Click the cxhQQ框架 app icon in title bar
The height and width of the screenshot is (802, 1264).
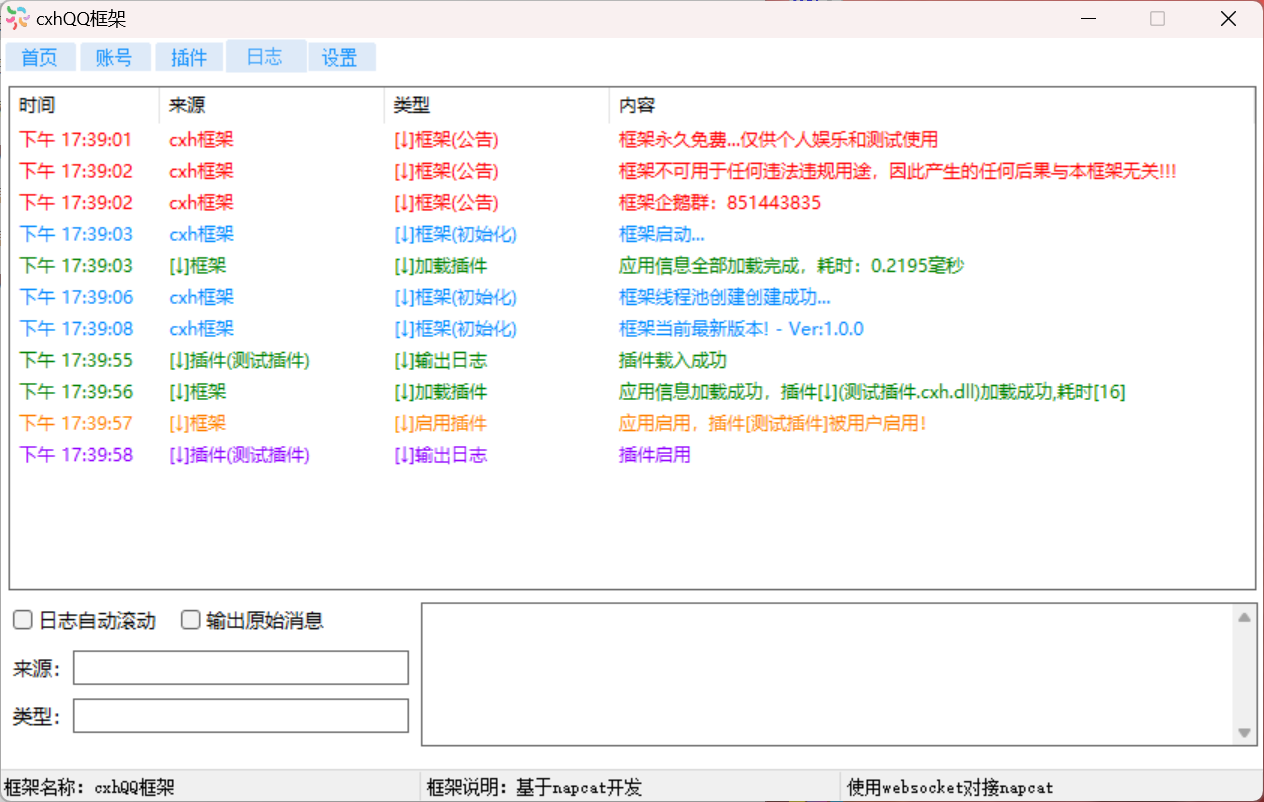click(x=17, y=19)
